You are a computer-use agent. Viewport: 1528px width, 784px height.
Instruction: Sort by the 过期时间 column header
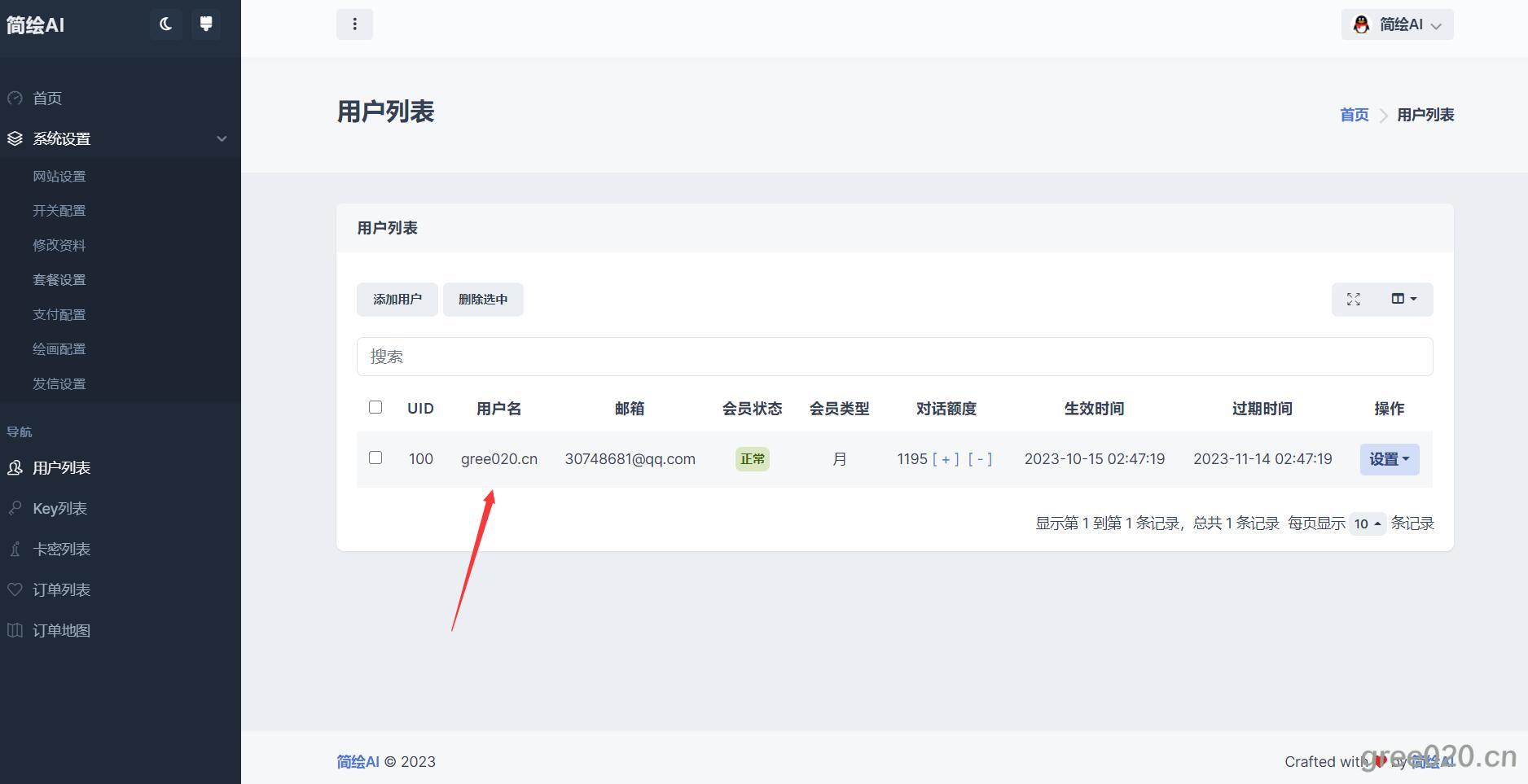point(1262,409)
